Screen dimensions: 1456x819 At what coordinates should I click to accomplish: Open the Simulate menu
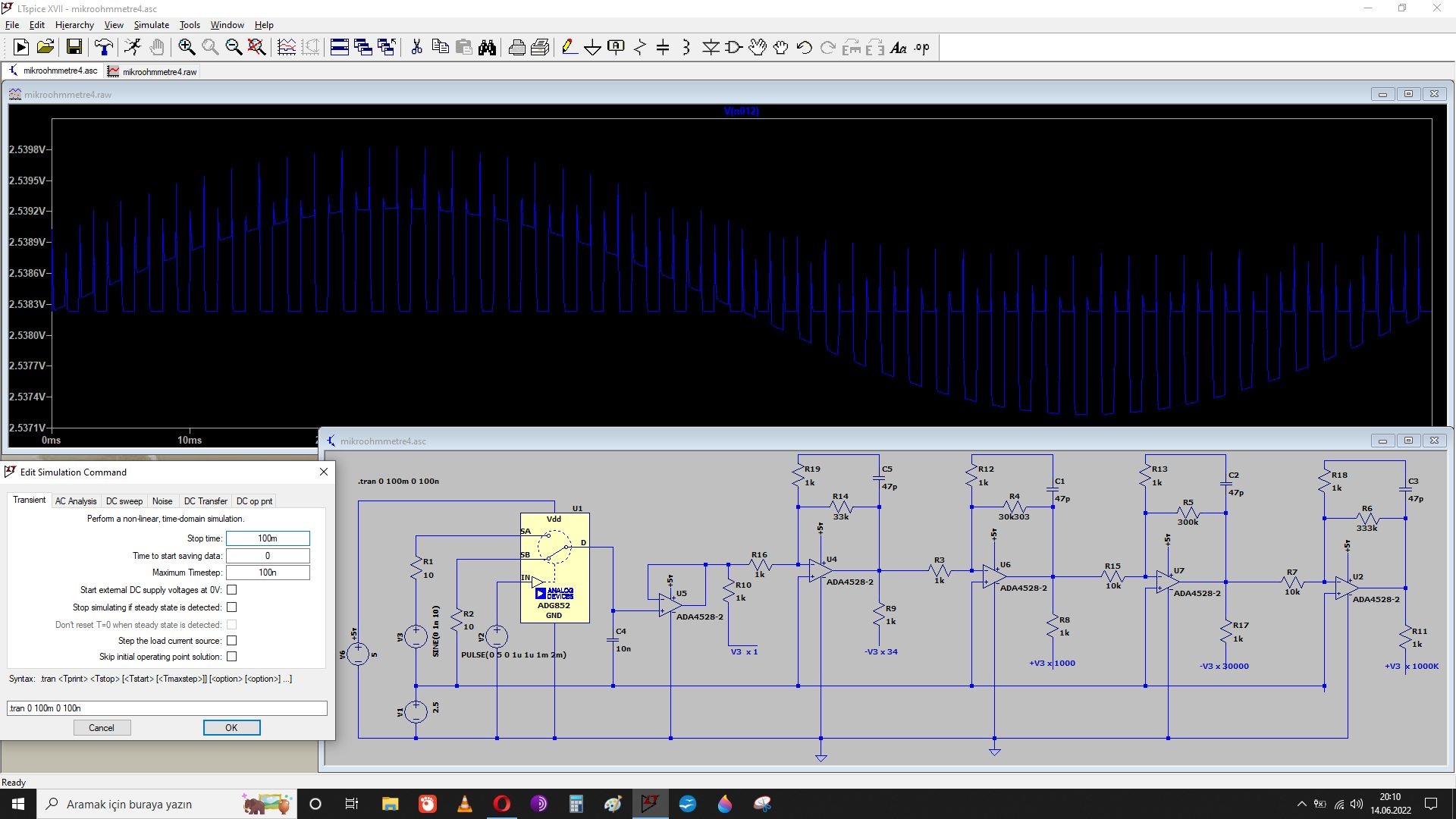[x=151, y=25]
